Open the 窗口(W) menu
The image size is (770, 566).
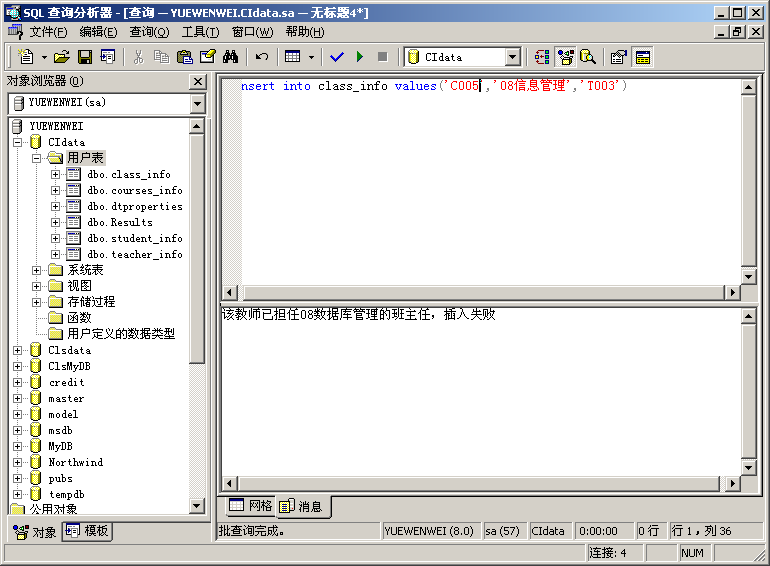(x=252, y=32)
